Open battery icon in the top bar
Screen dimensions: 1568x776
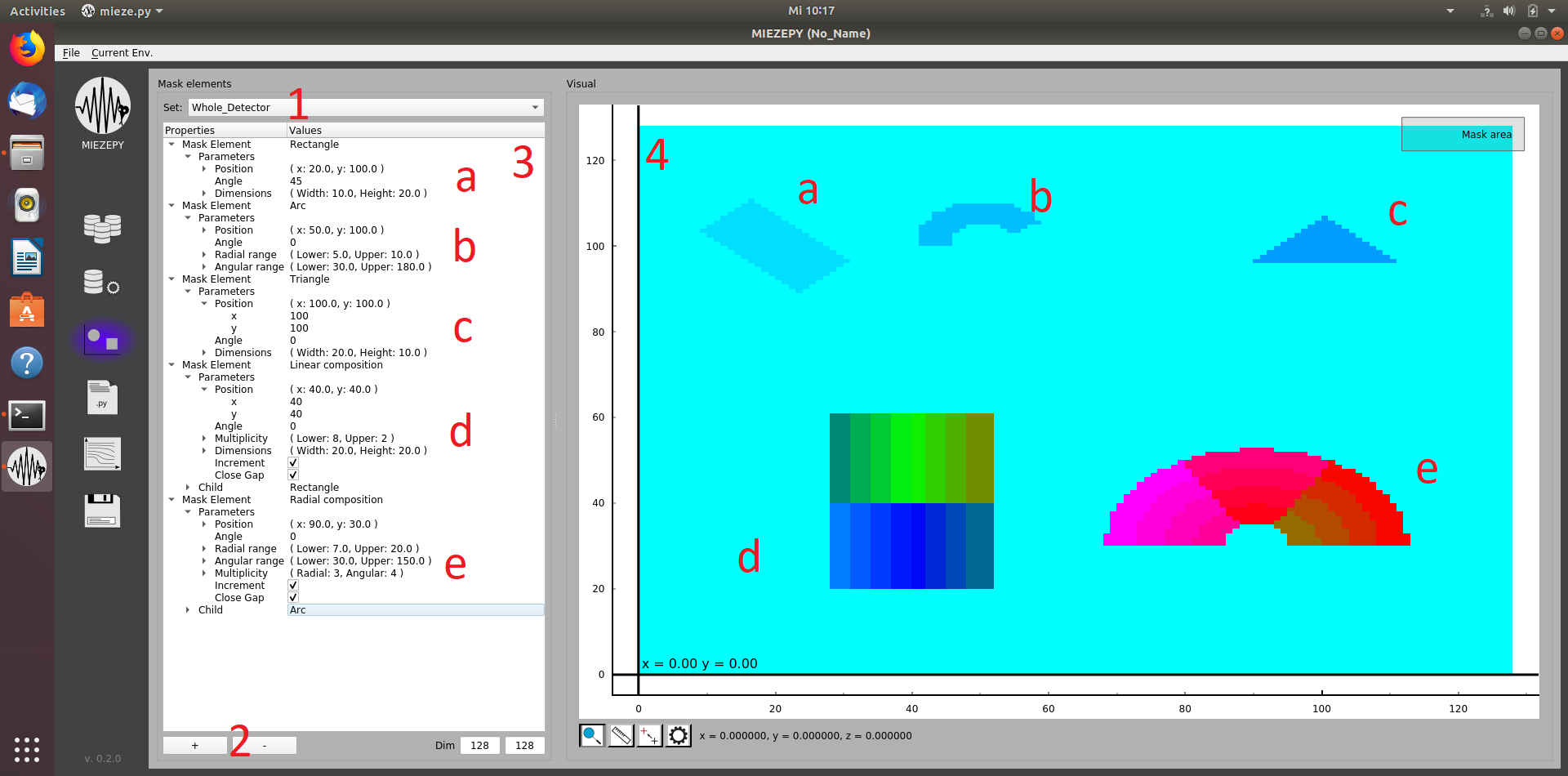click(x=1533, y=11)
